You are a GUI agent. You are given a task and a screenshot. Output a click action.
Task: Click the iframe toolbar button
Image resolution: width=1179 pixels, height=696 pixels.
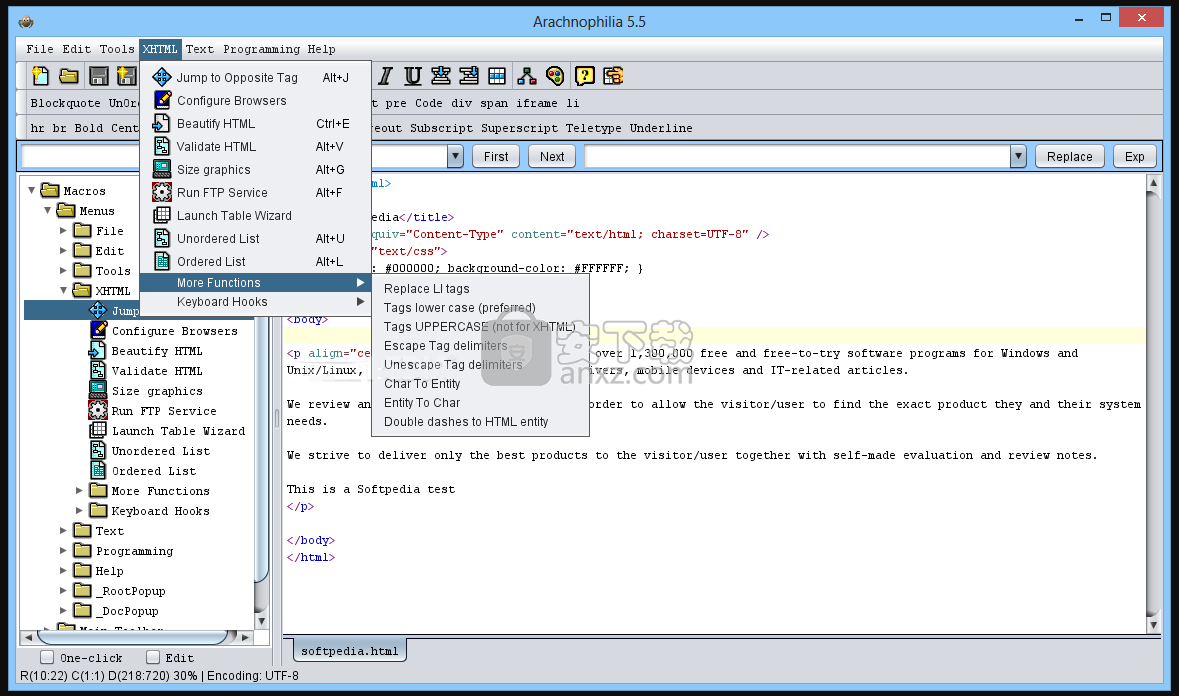pos(537,103)
